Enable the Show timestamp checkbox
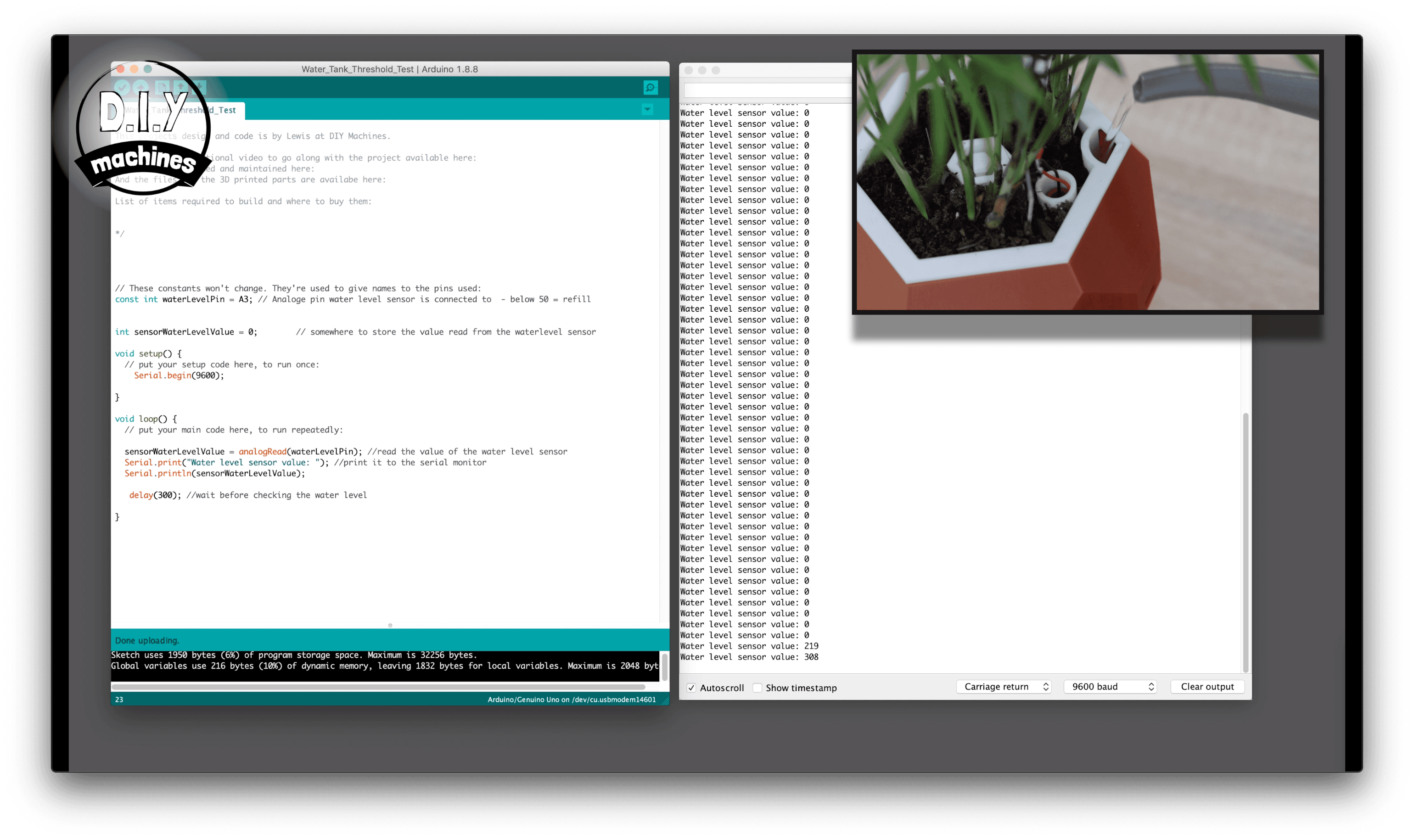 pos(757,688)
